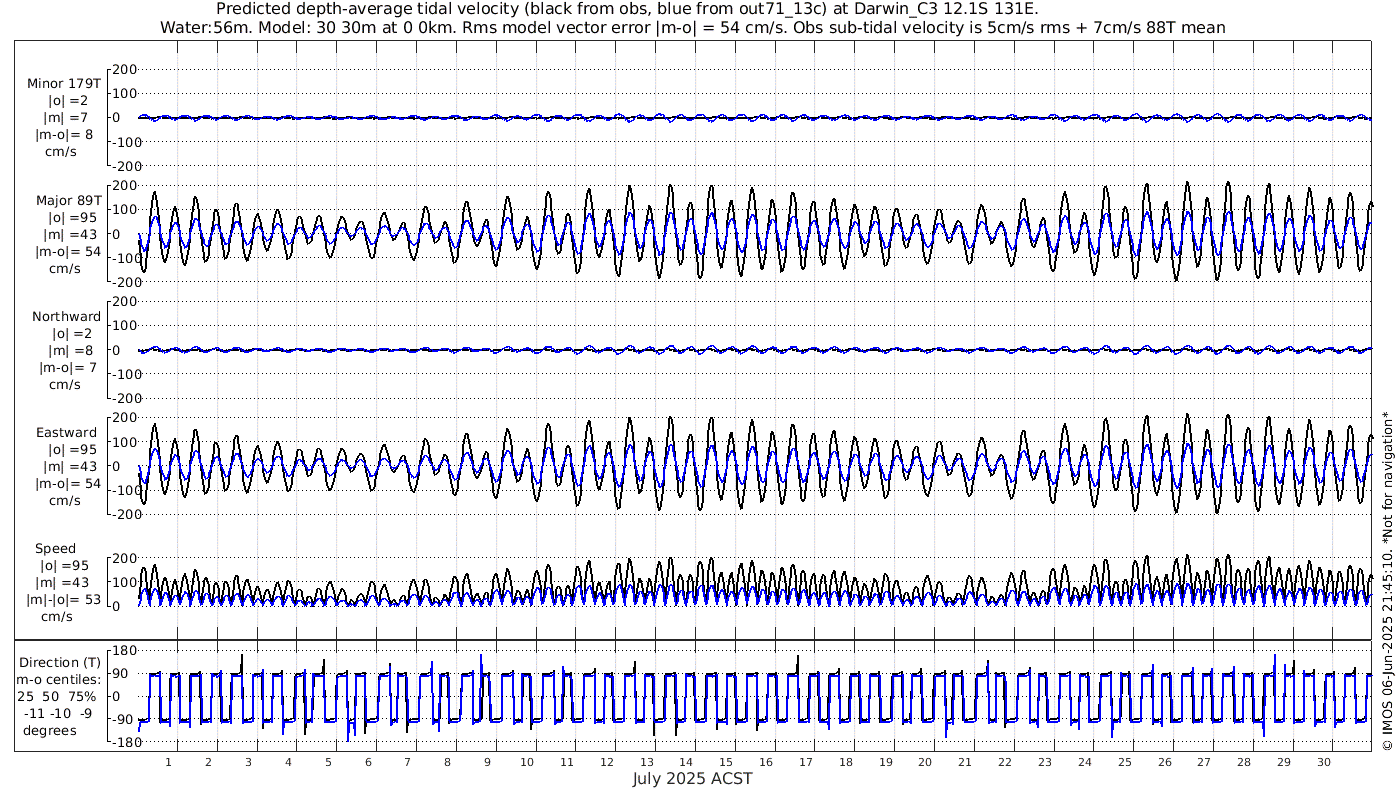Click day 22 on the date axis
Viewport: 1400px width, 800px height.
point(1005,762)
